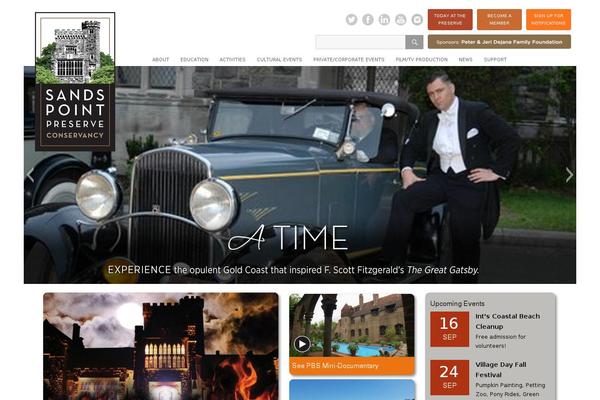This screenshot has width=600, height=400.
Task: Click Sands Point Preserve Conservancy logo
Action: coord(75,81)
